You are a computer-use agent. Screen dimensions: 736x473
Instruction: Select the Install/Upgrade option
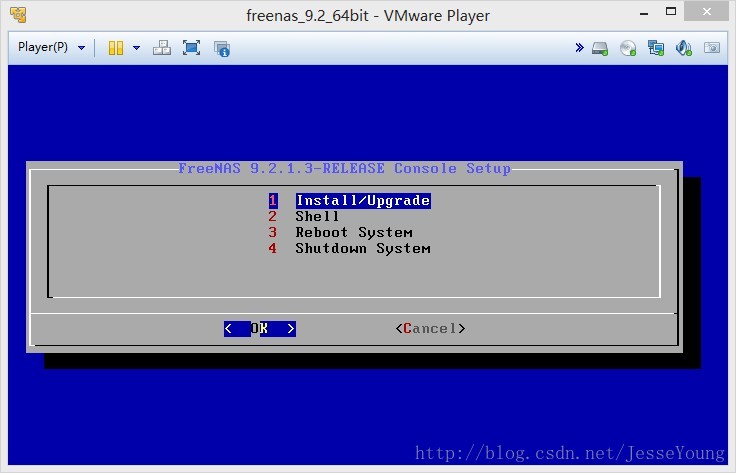tap(363, 201)
